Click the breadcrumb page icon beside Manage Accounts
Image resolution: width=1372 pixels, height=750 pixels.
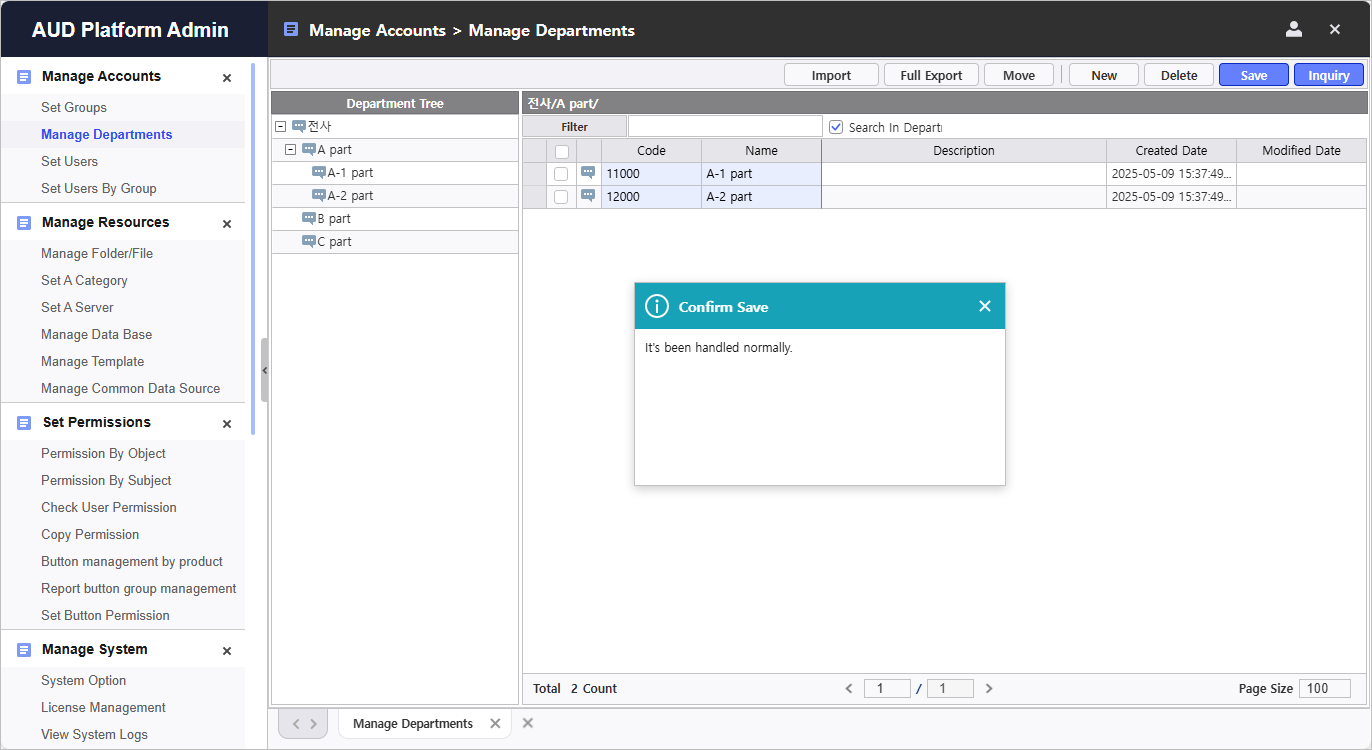coord(291,30)
